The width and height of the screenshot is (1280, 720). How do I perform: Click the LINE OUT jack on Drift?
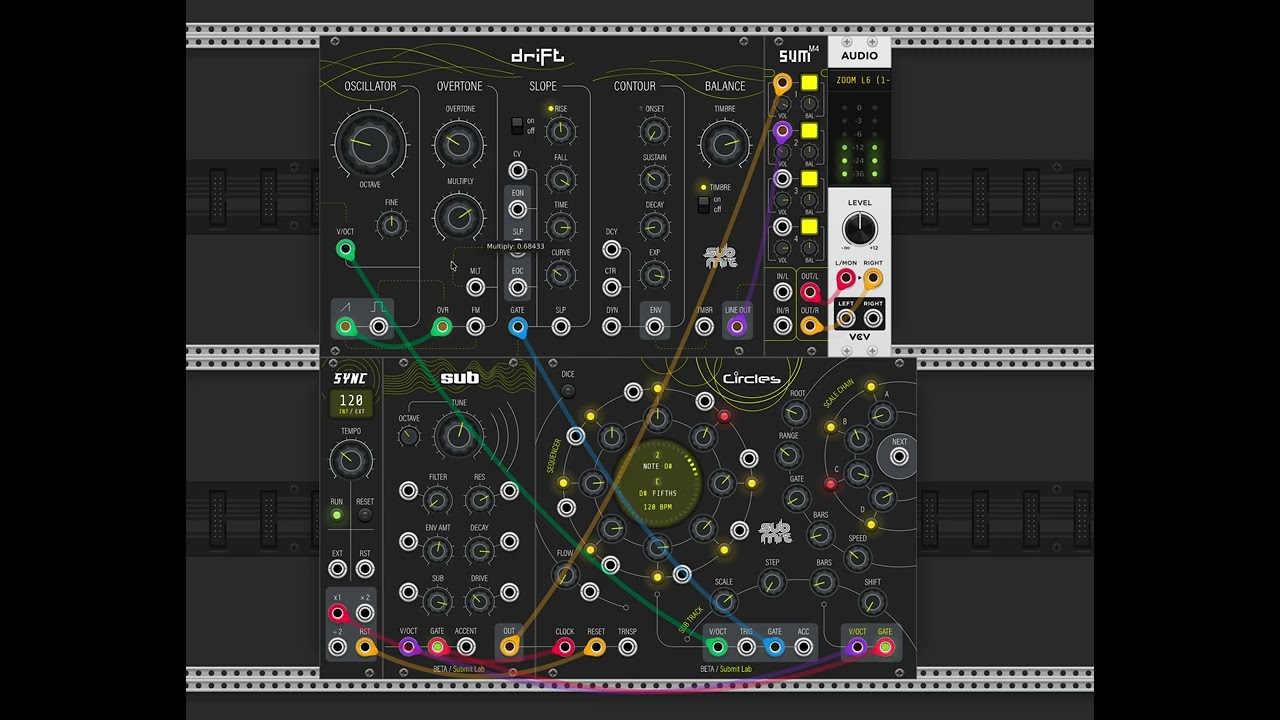click(737, 326)
